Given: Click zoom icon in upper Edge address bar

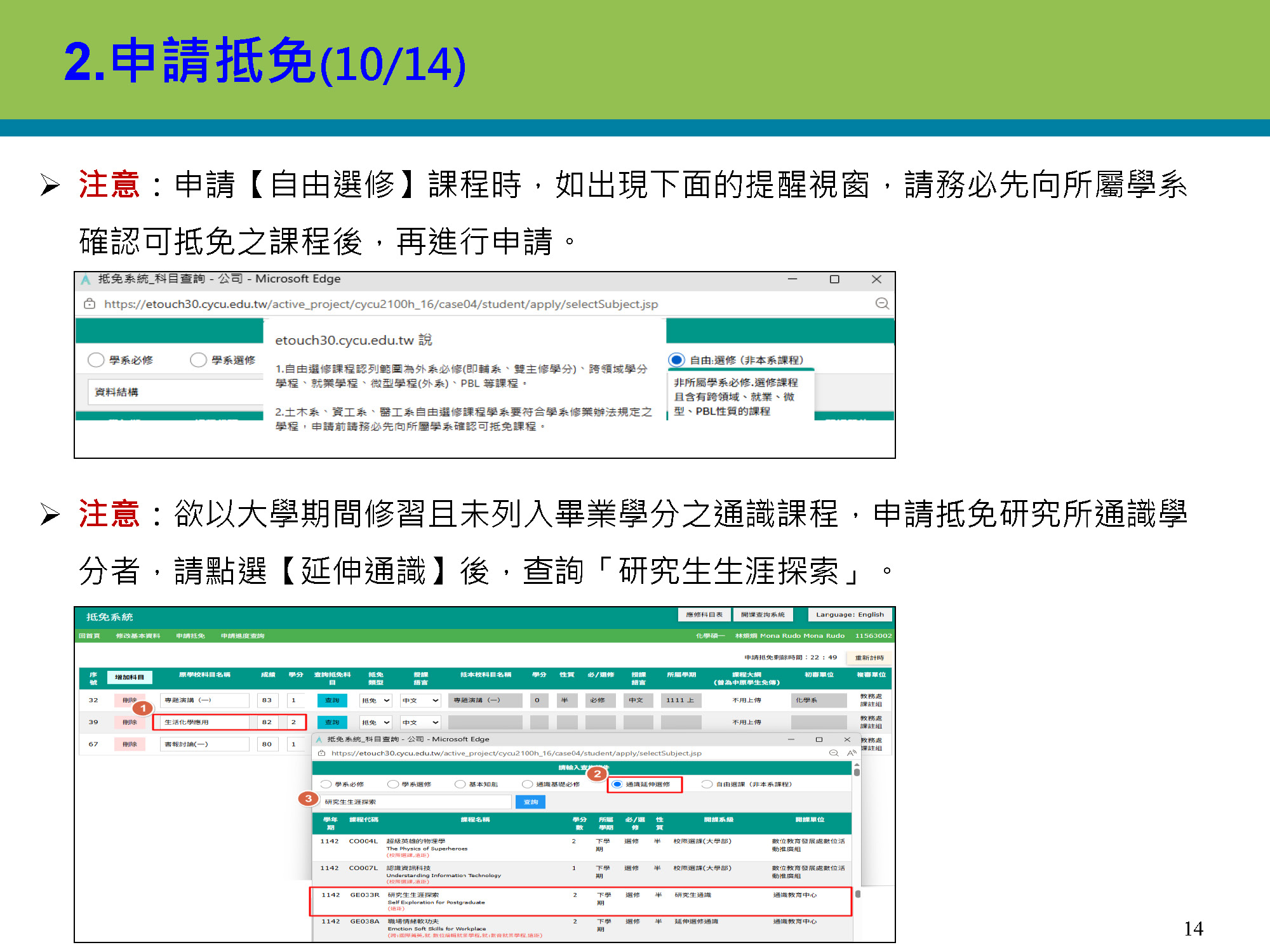Looking at the screenshot, I should pyautogui.click(x=882, y=304).
